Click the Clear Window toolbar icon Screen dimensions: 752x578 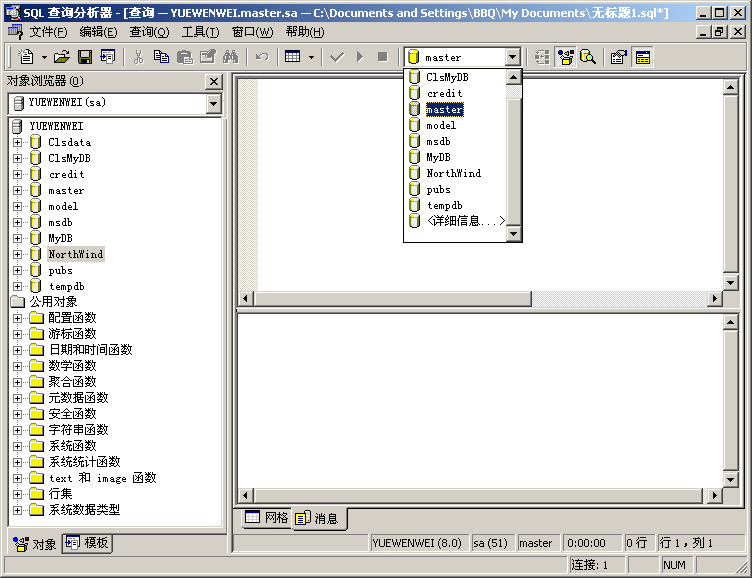coord(208,57)
